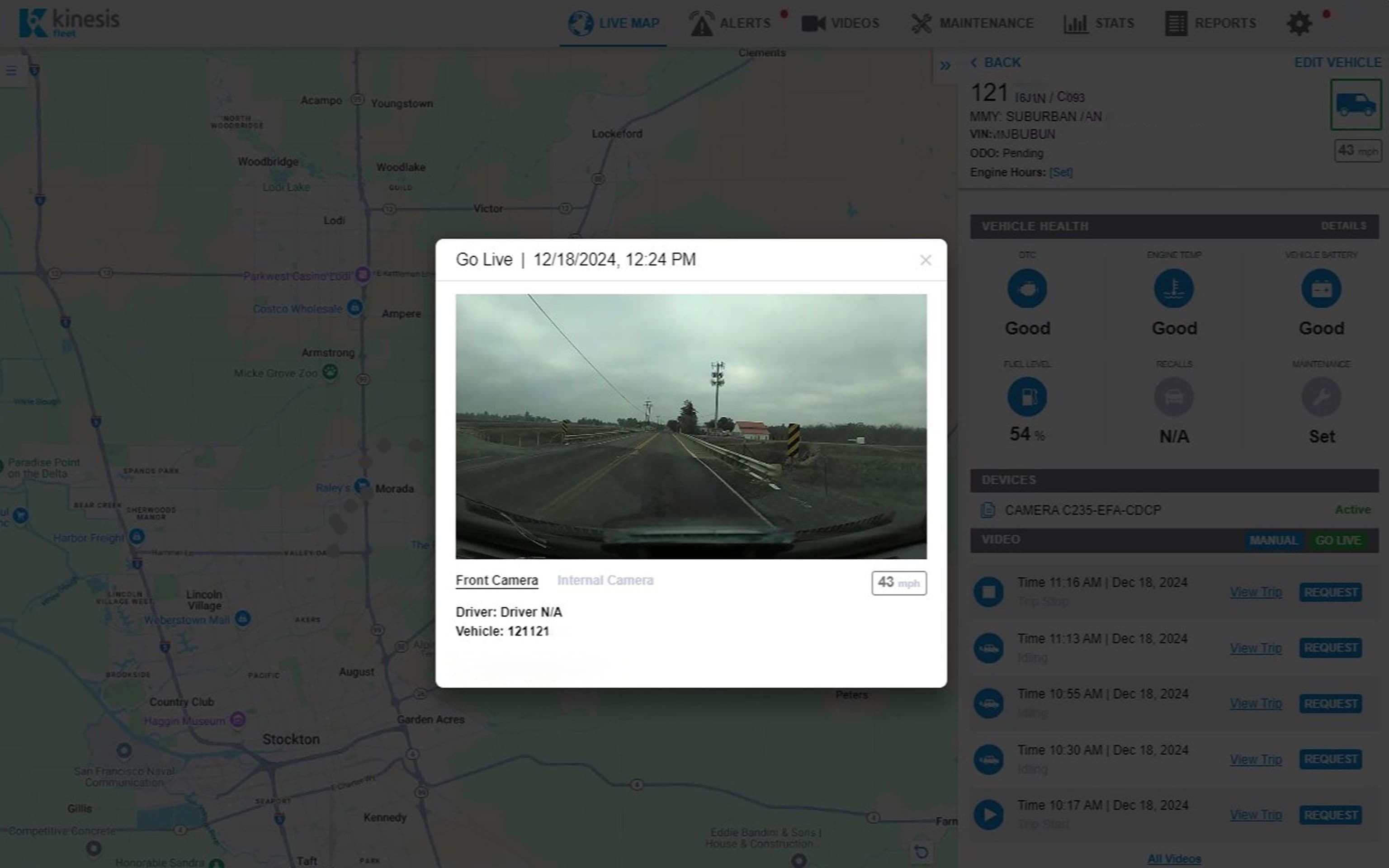Close the Go Live video dialog
1389x868 pixels.
tap(925, 260)
